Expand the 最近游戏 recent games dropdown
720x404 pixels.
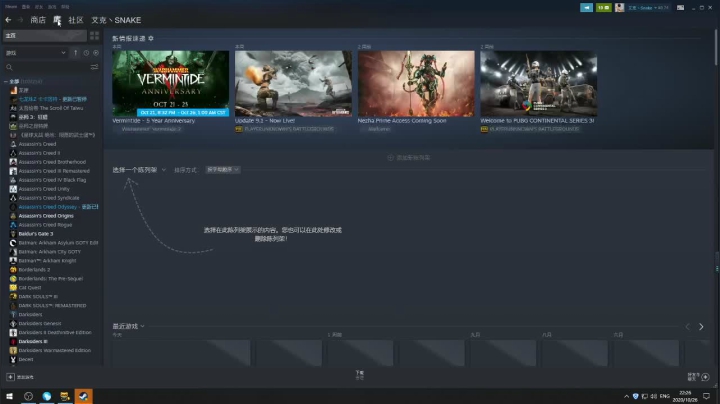point(129,326)
